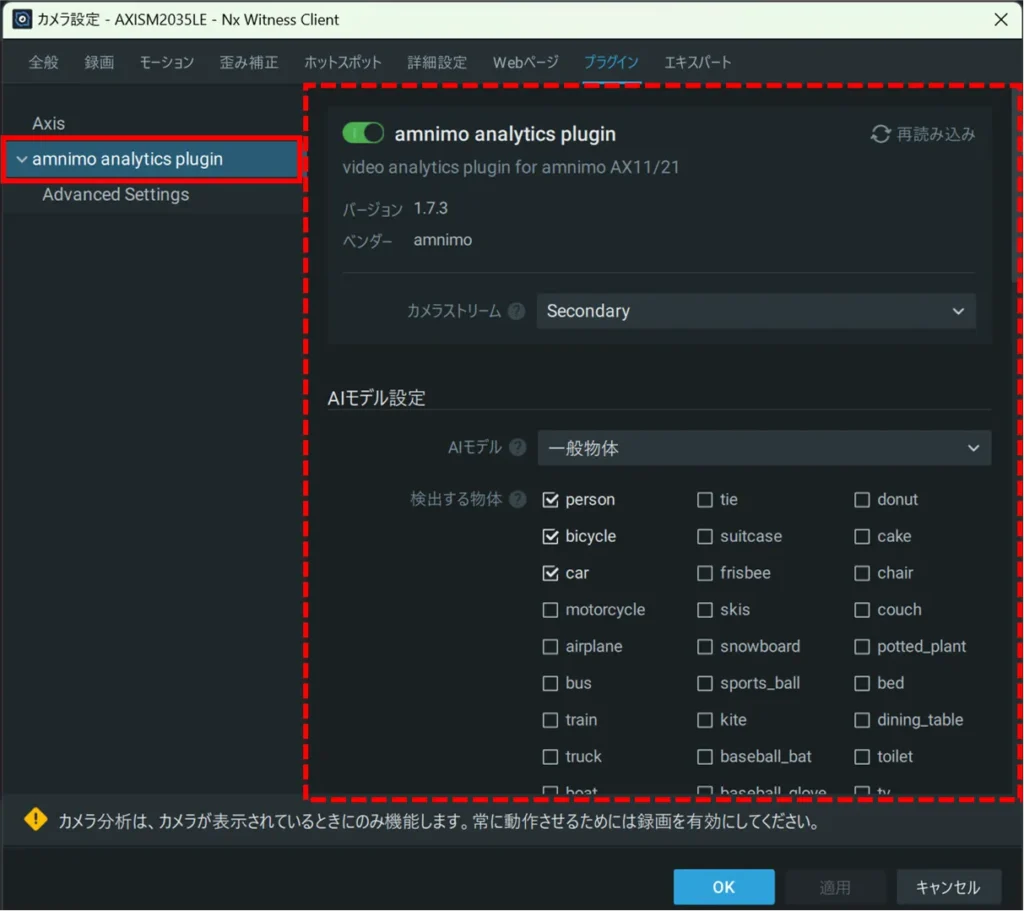
Task: Click the reload icon next to 再読み込み
Action: tap(880, 134)
